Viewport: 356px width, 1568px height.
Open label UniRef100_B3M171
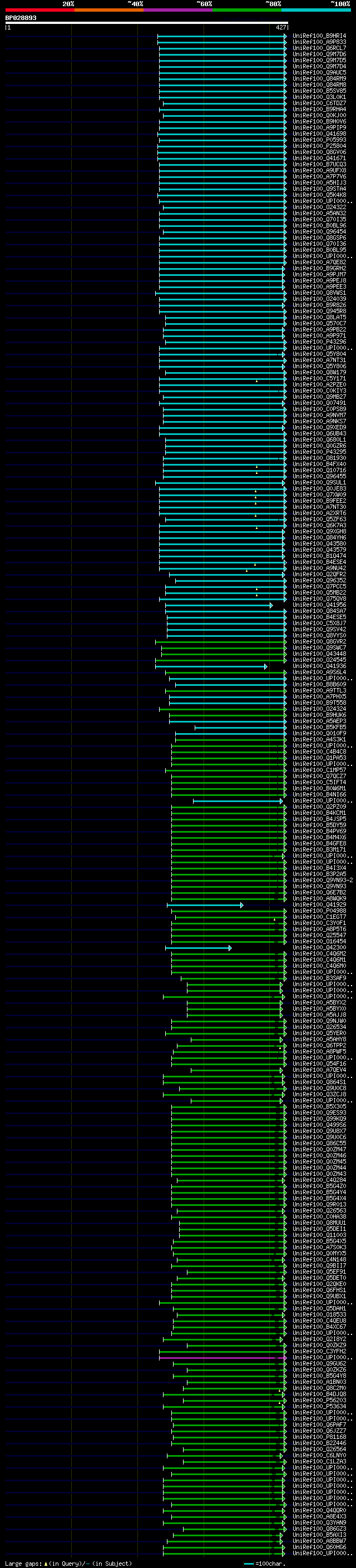pos(319,850)
